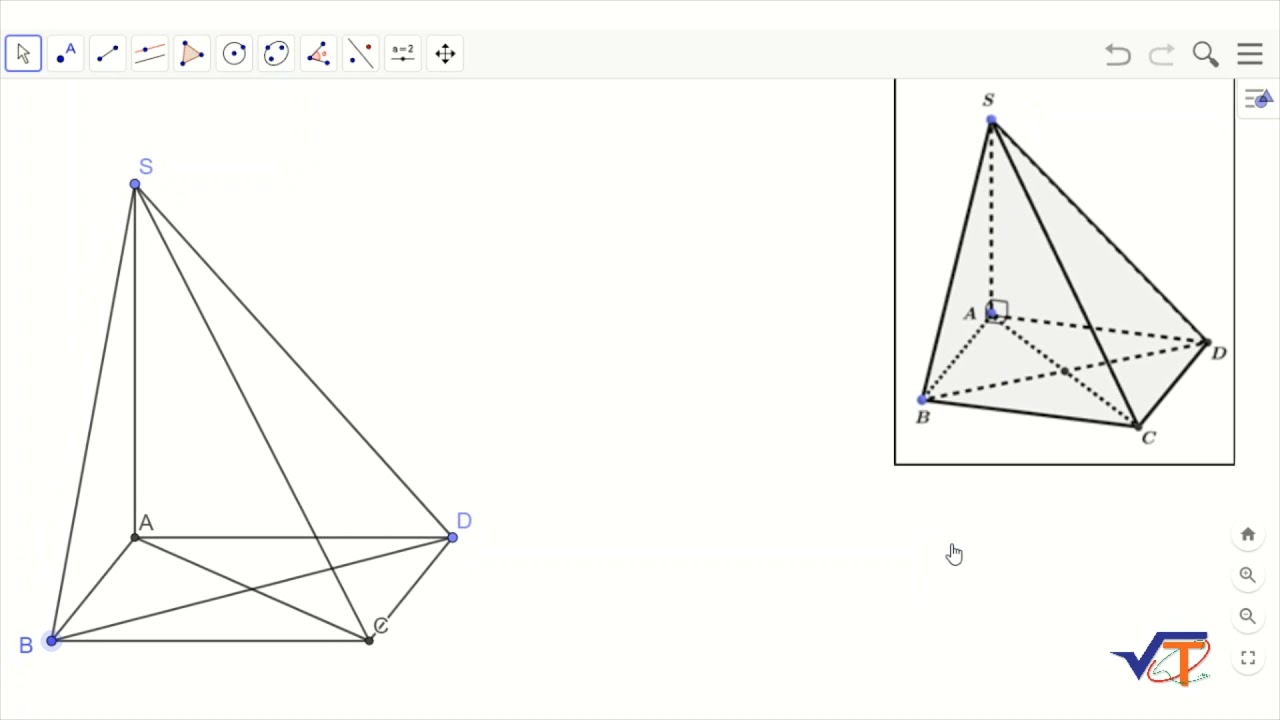The width and height of the screenshot is (1280, 720).
Task: Select the Reflect about line tool
Action: pyautogui.click(x=361, y=53)
